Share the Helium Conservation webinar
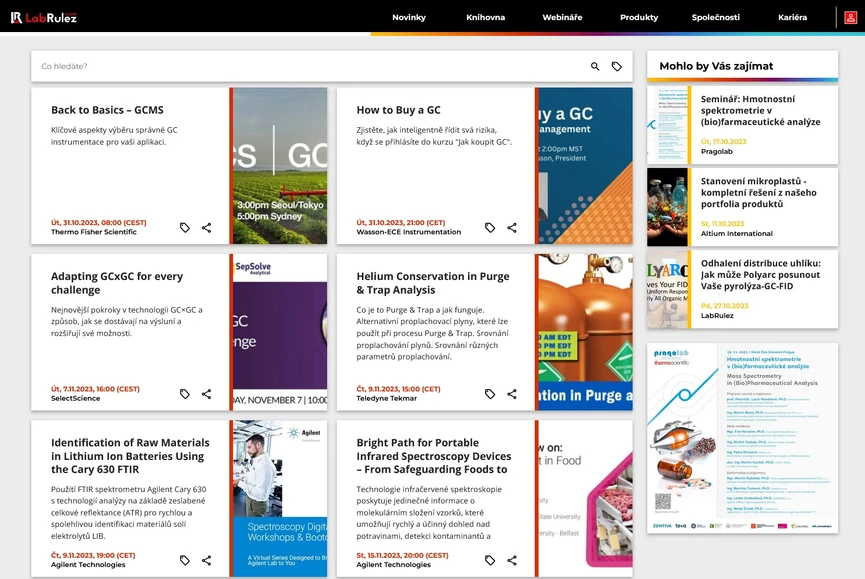 pyautogui.click(x=512, y=394)
